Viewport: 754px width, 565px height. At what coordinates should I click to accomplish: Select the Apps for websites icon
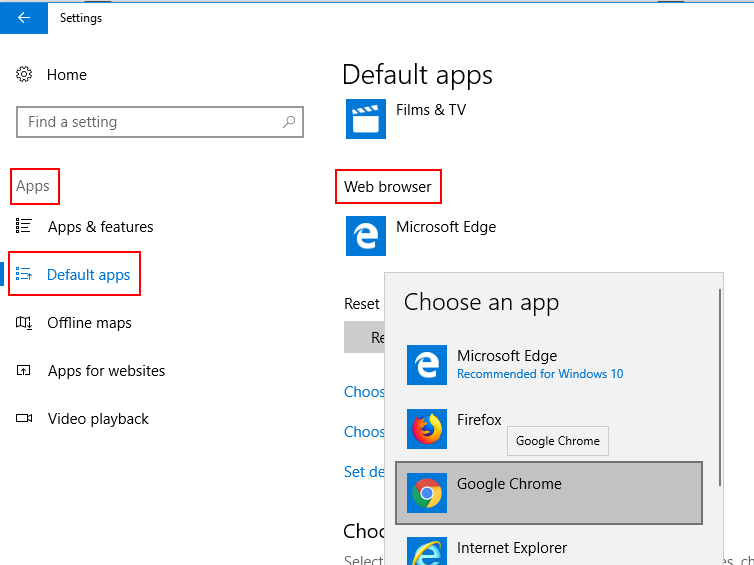coord(24,370)
